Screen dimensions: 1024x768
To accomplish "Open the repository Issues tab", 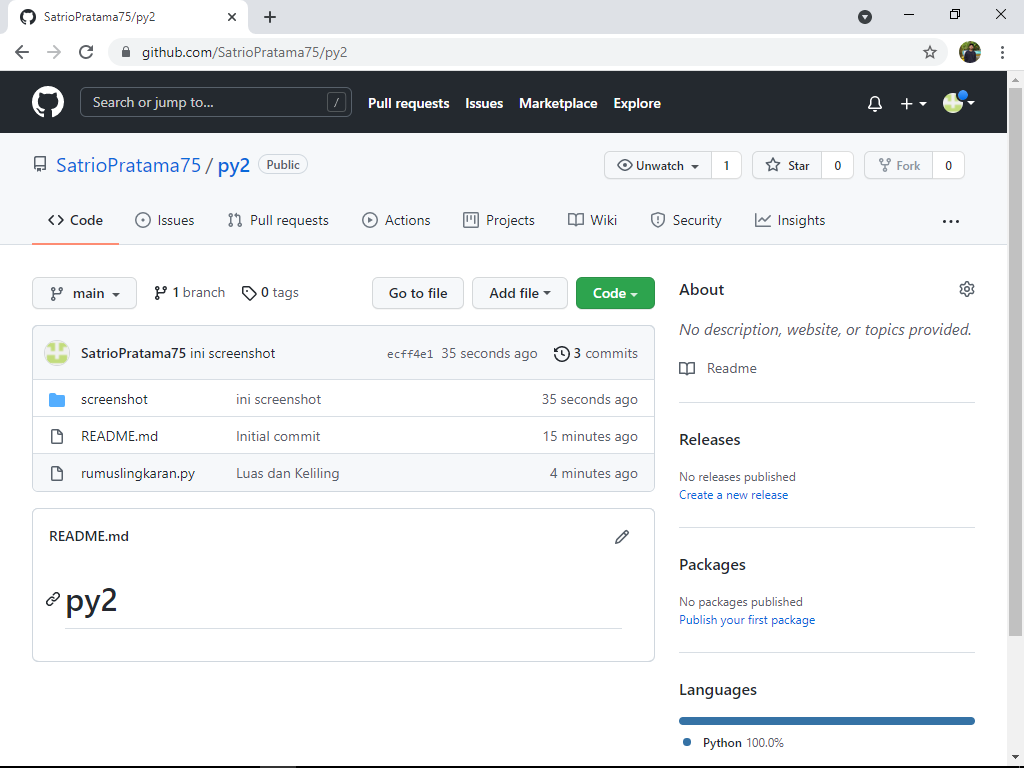I will (165, 221).
